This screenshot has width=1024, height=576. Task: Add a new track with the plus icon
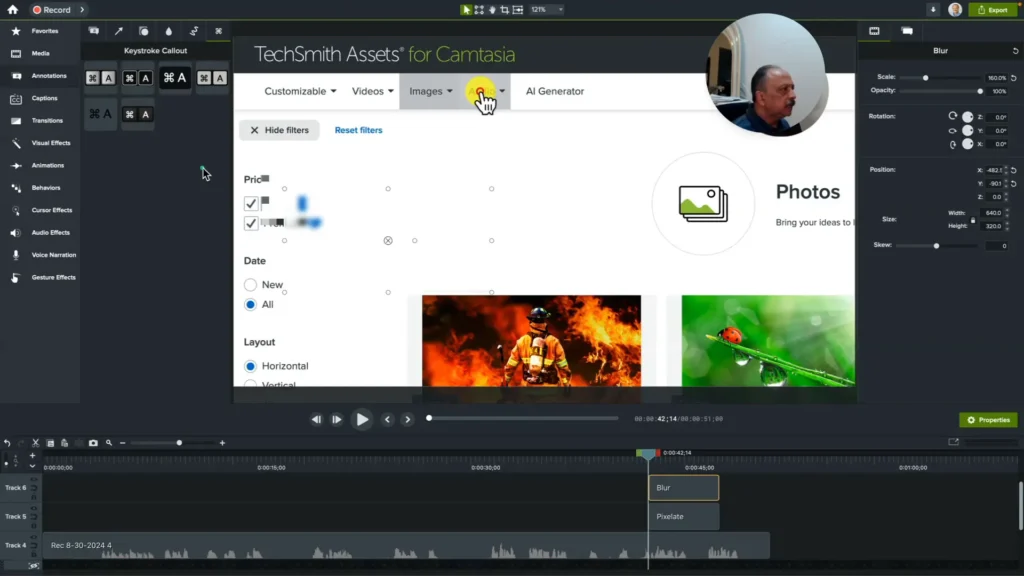(x=32, y=455)
